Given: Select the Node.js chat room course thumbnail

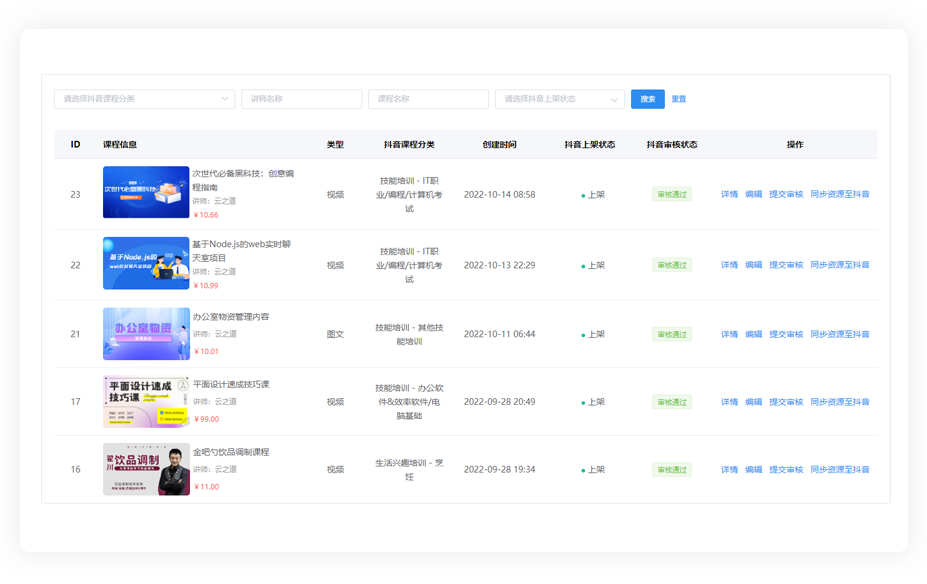Looking at the screenshot, I should (x=146, y=263).
